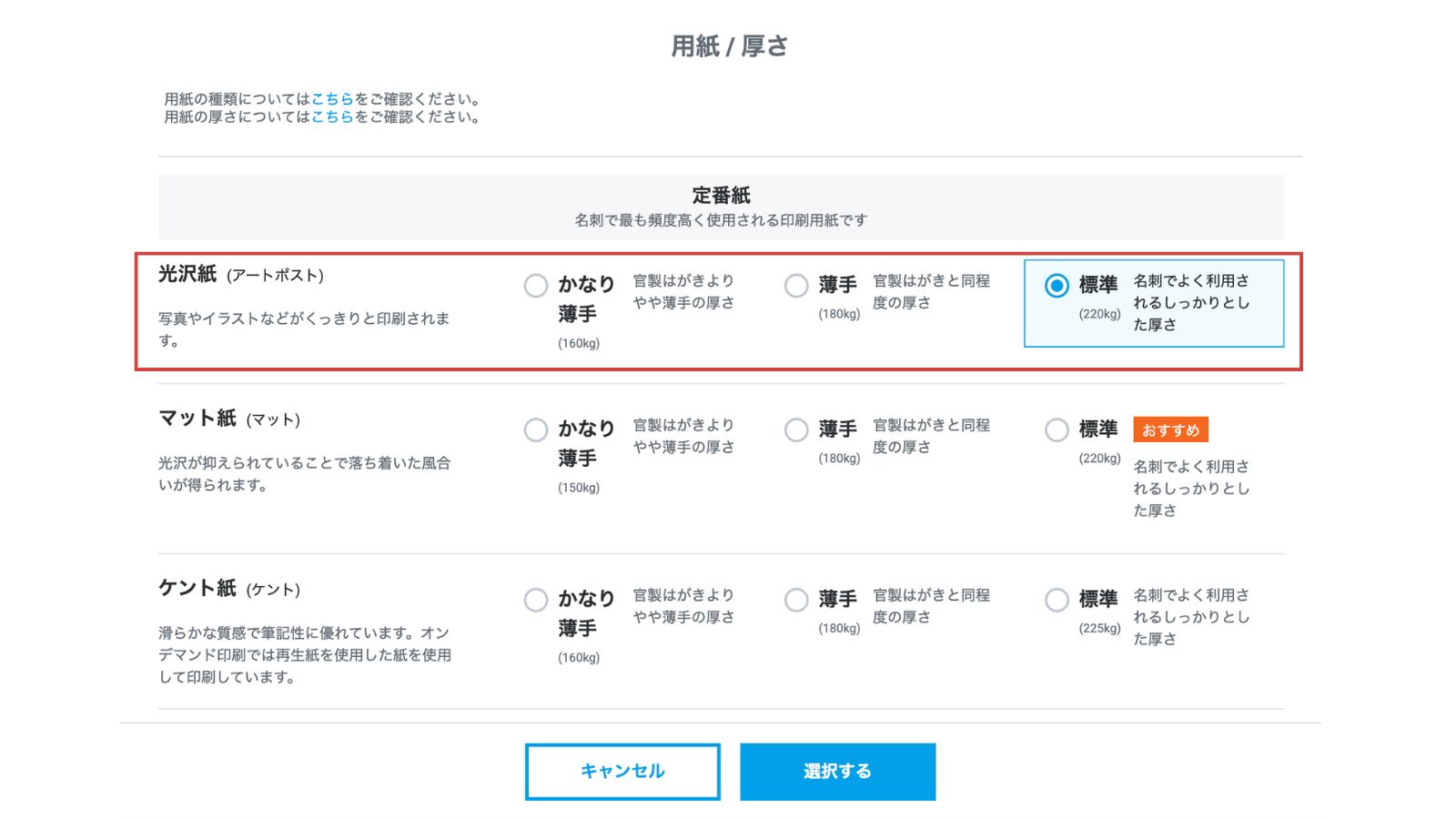Select 光沢紙 かなり薄手 160kg radio button
1456x819 pixels.
pyautogui.click(x=536, y=286)
